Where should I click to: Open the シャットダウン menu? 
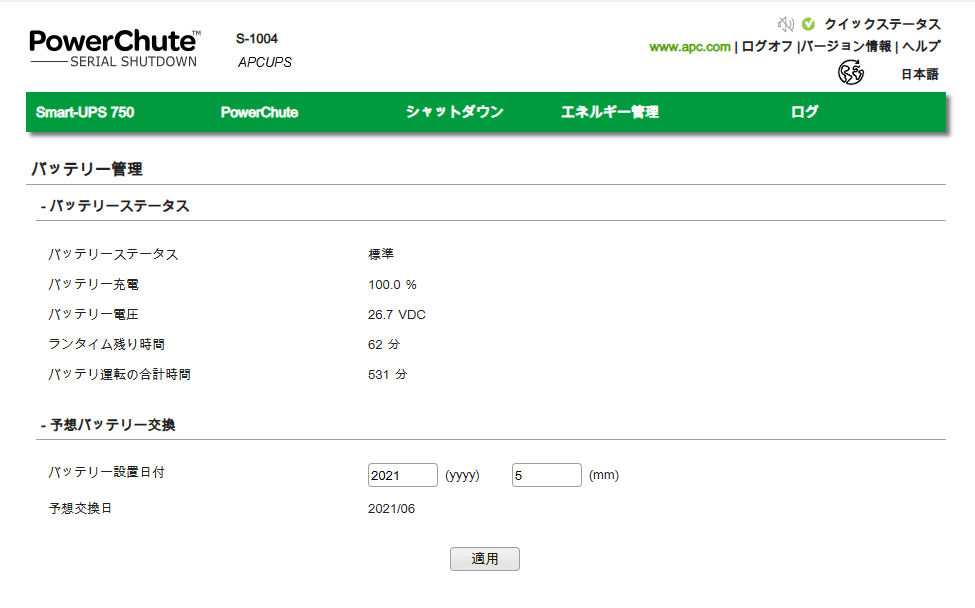tap(455, 112)
